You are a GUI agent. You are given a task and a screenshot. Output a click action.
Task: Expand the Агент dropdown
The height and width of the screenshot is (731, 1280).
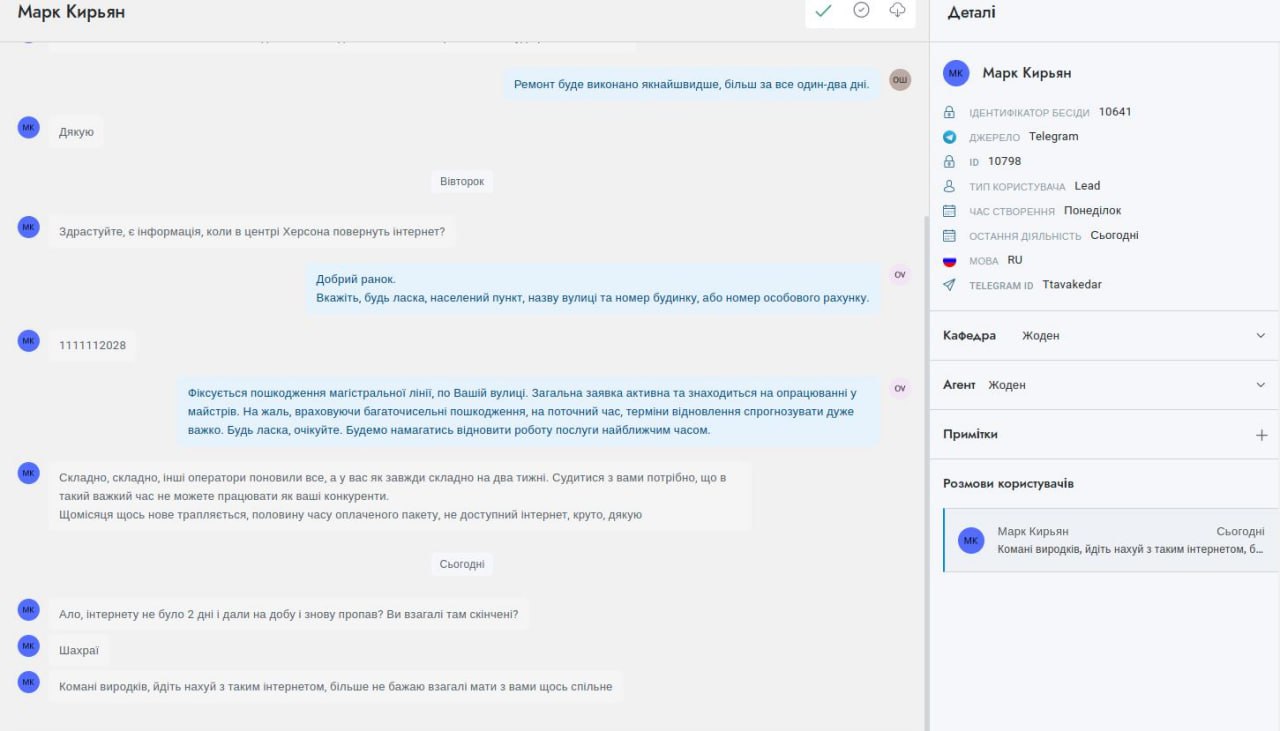1260,385
